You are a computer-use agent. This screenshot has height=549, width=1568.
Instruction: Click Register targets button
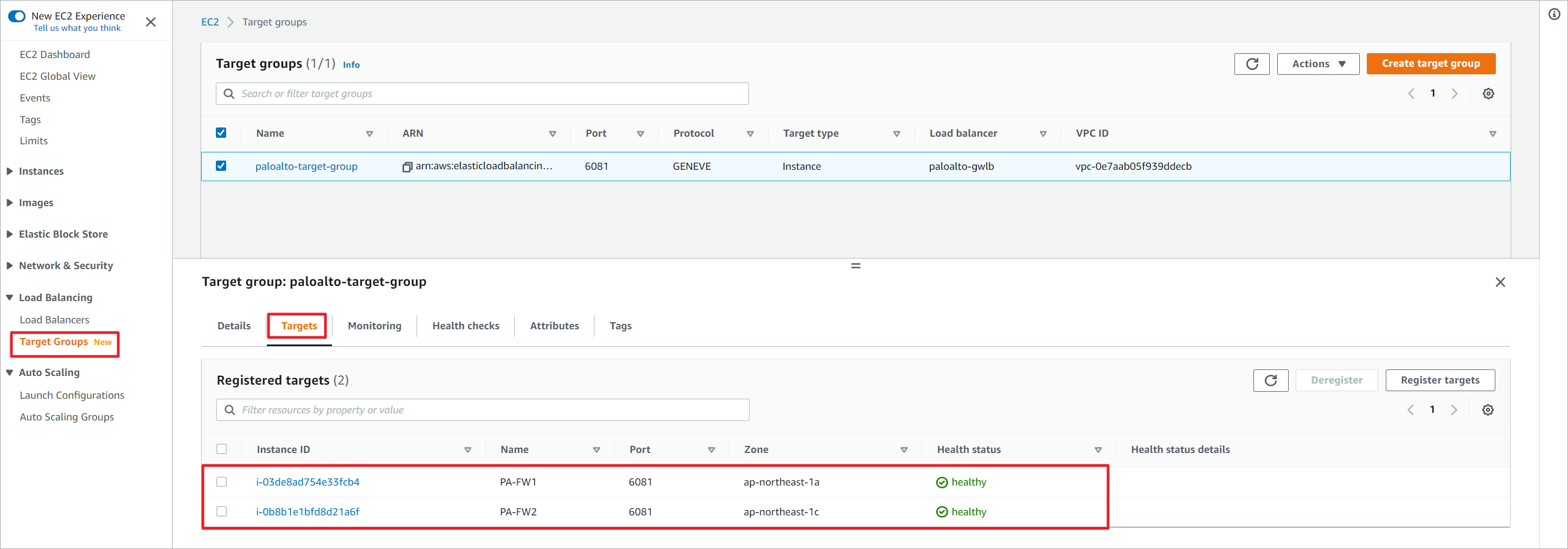tap(1439, 380)
